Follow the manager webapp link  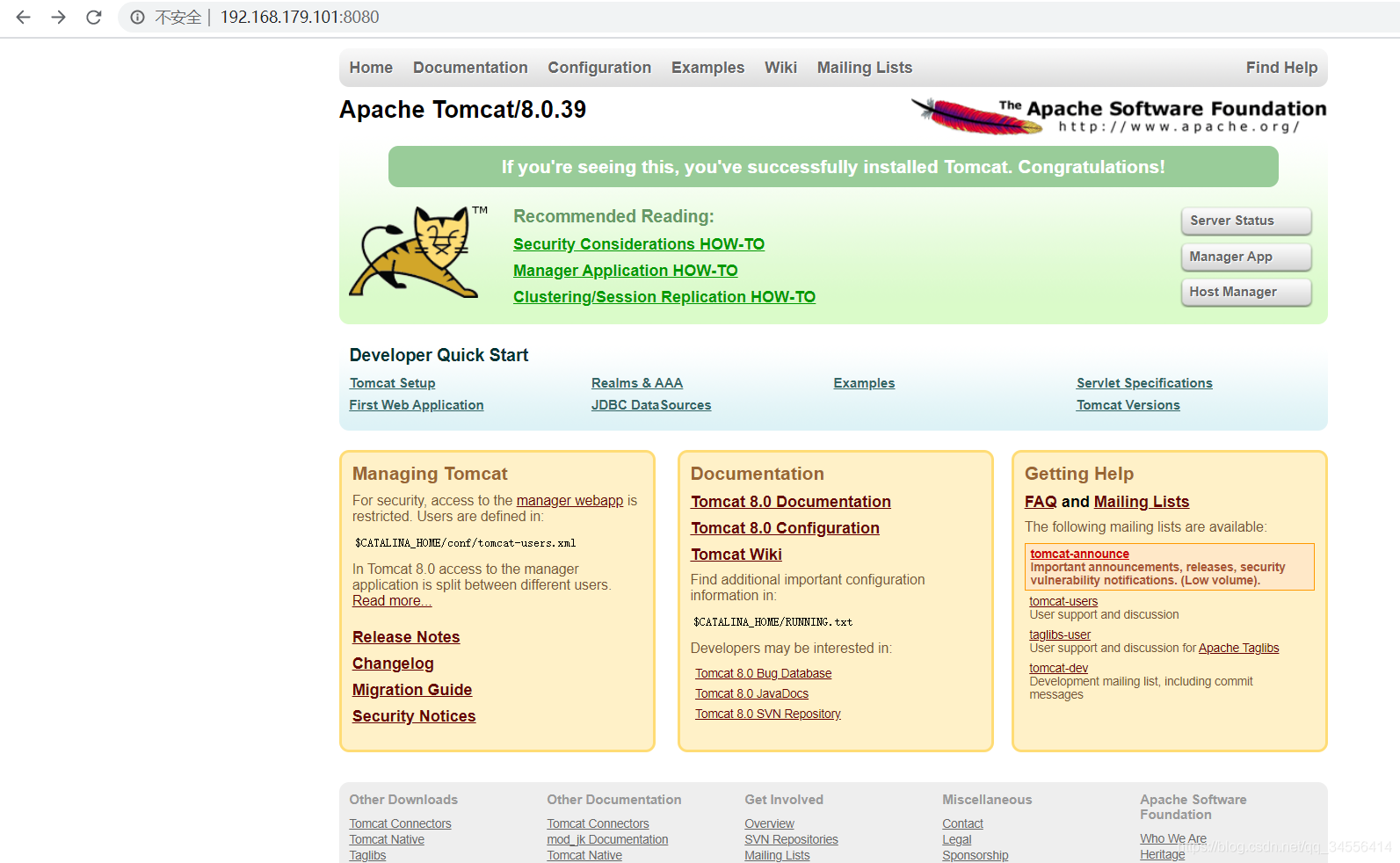coord(569,500)
